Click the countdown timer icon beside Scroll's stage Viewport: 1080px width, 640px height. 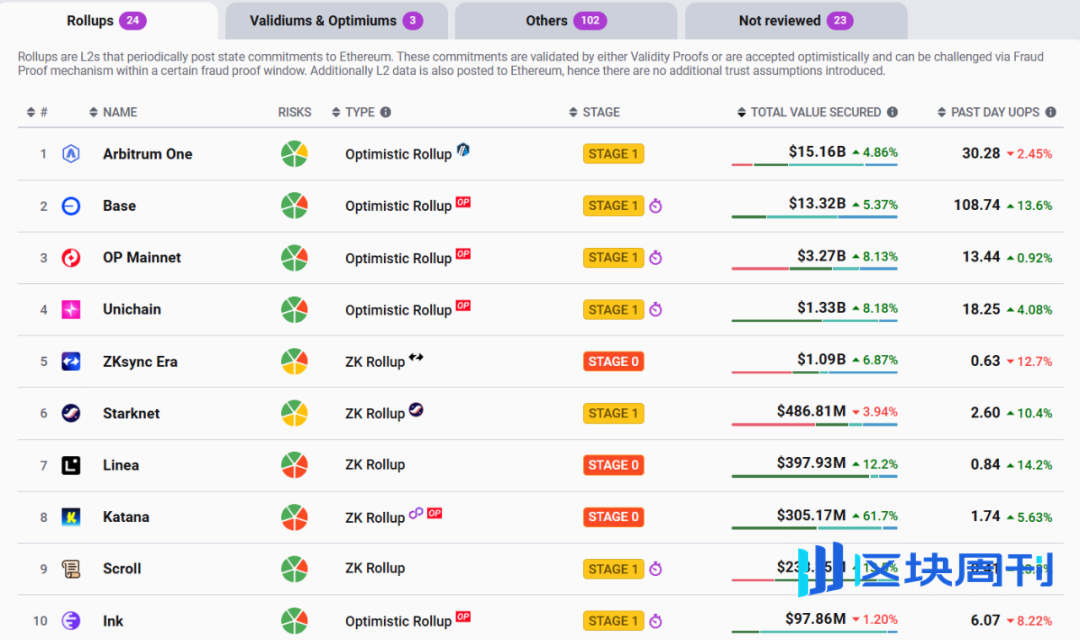click(656, 568)
